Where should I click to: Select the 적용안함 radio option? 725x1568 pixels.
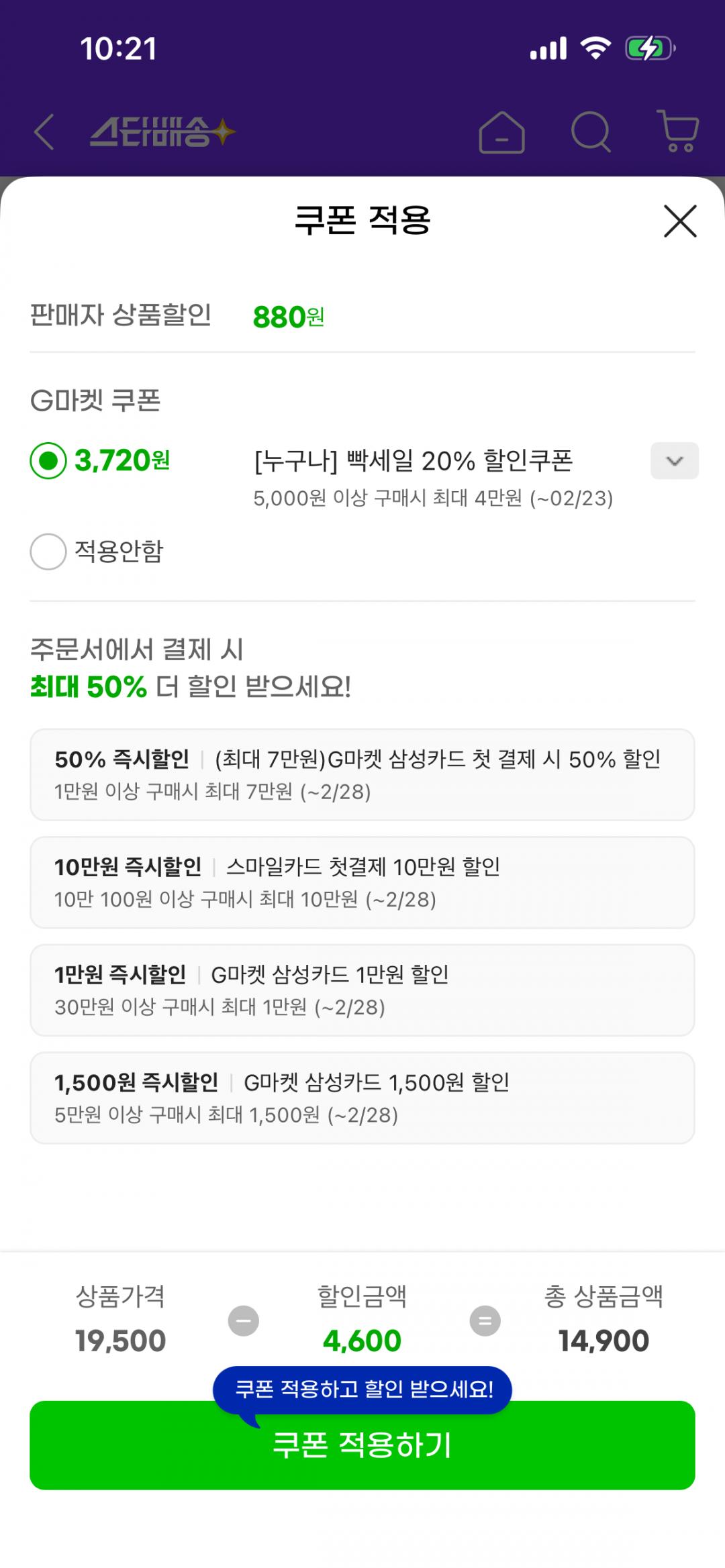48,552
